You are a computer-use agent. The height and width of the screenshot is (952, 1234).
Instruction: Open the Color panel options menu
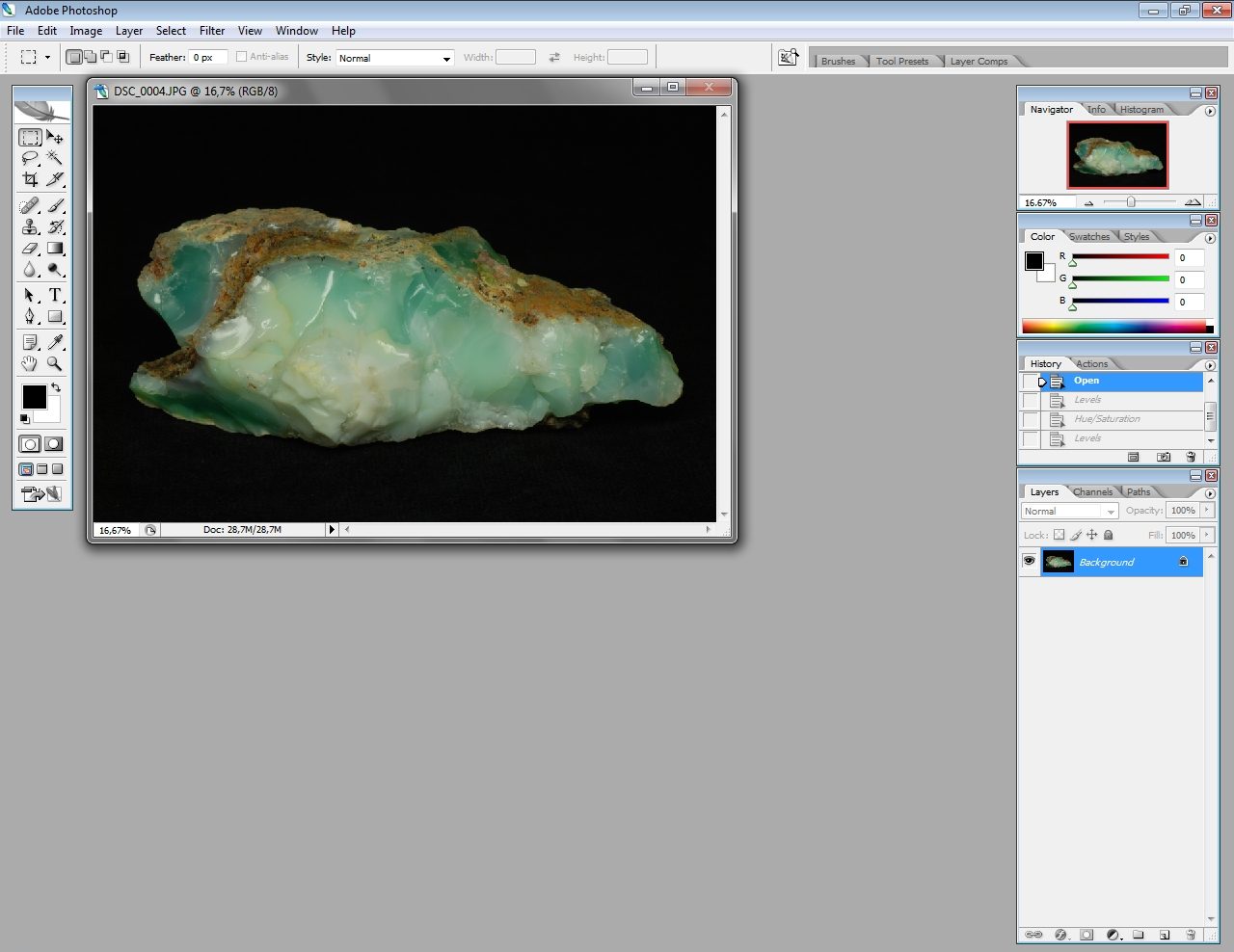click(x=1210, y=238)
